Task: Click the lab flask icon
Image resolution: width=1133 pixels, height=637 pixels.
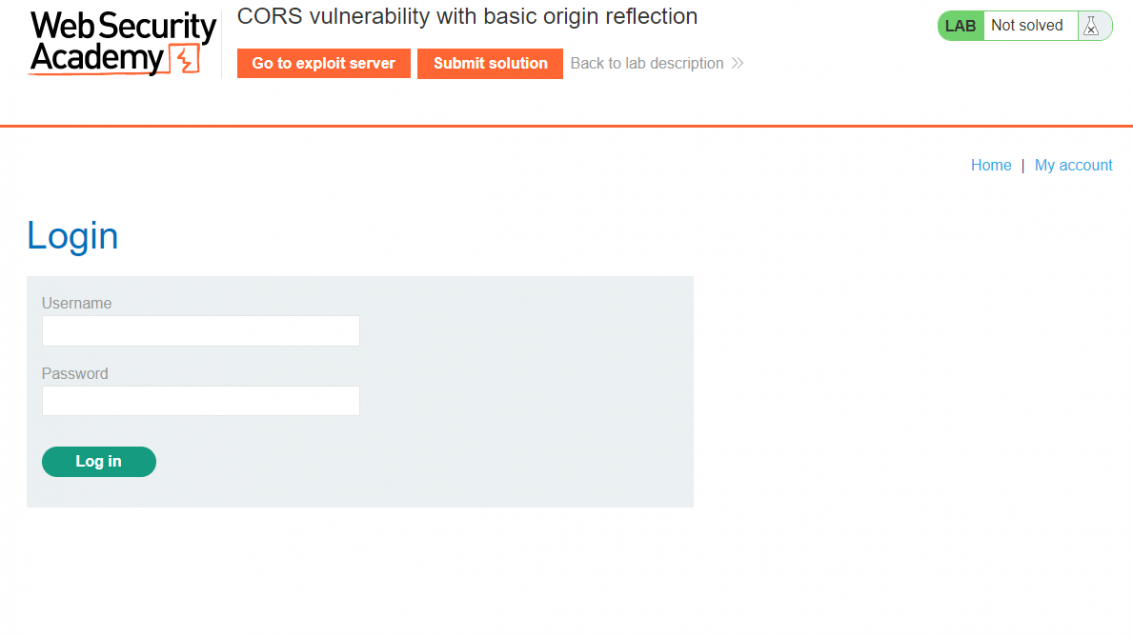Action: [x=1091, y=26]
